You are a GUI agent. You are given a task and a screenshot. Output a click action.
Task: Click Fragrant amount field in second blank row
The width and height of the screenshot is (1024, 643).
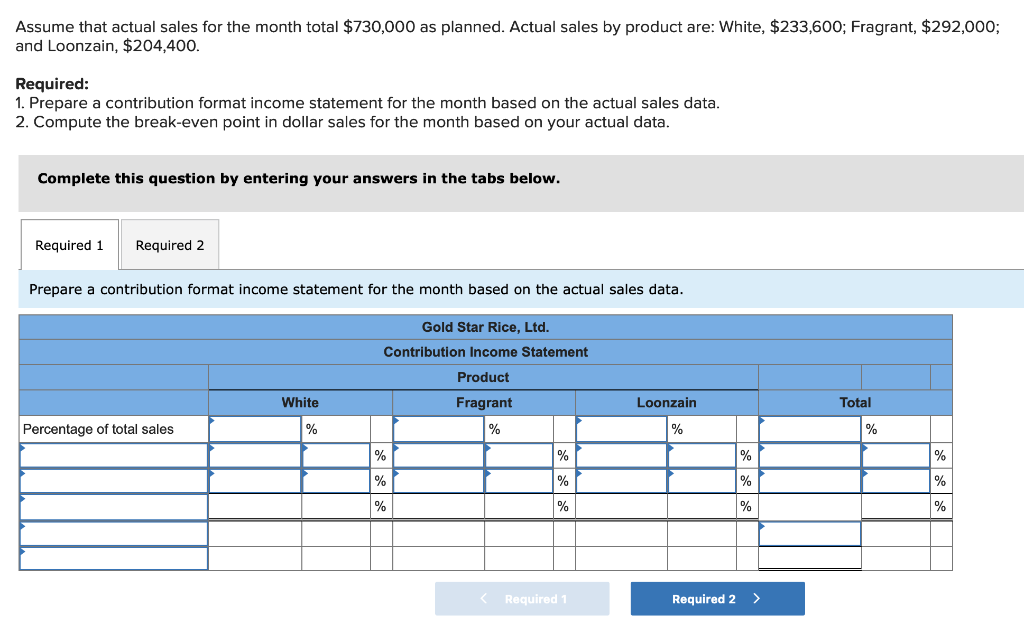(x=439, y=481)
